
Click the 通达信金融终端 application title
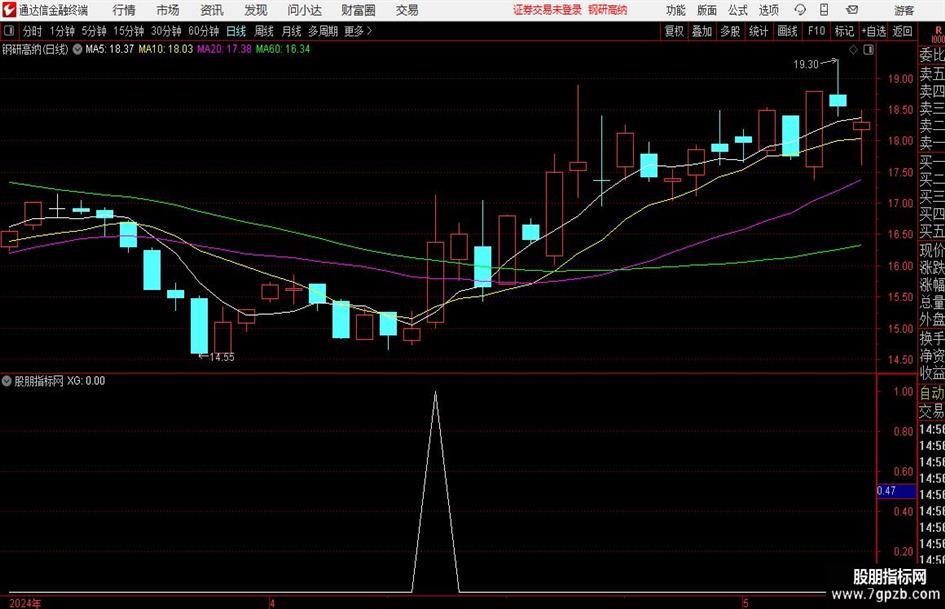(53, 10)
